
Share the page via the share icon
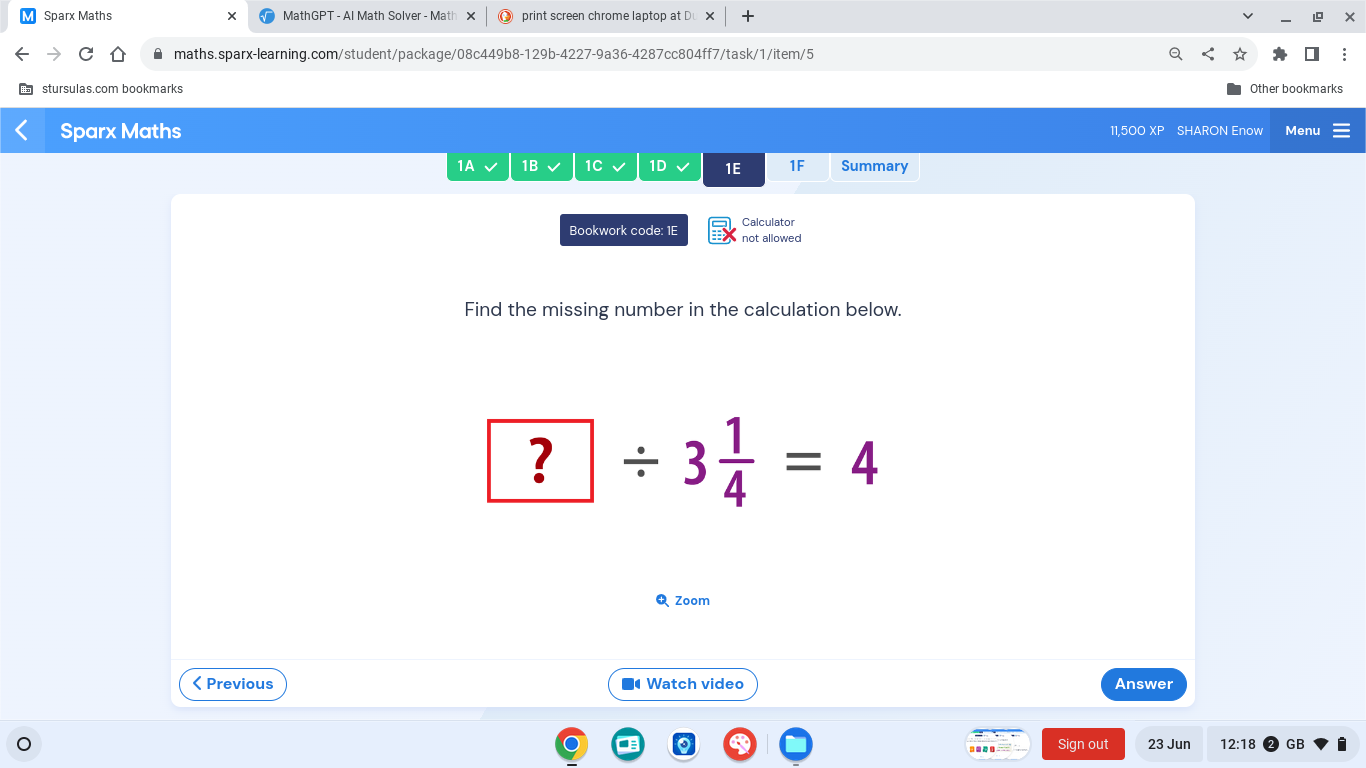coord(1208,54)
